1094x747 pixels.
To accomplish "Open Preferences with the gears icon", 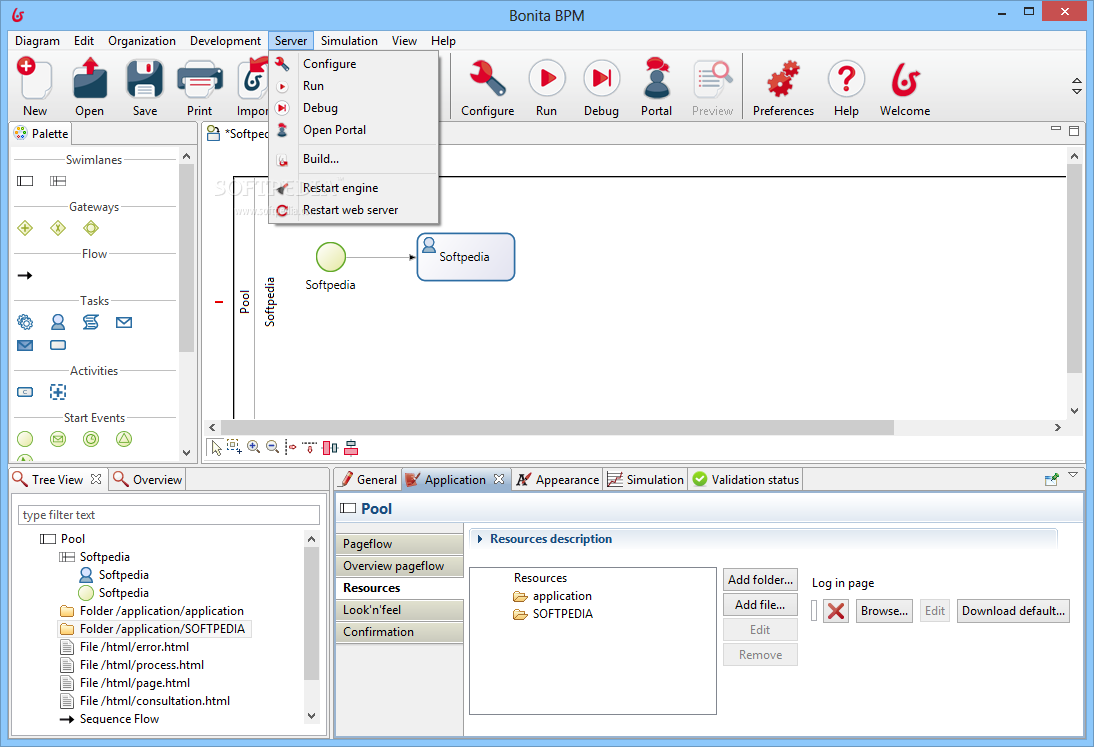I will (x=783, y=86).
